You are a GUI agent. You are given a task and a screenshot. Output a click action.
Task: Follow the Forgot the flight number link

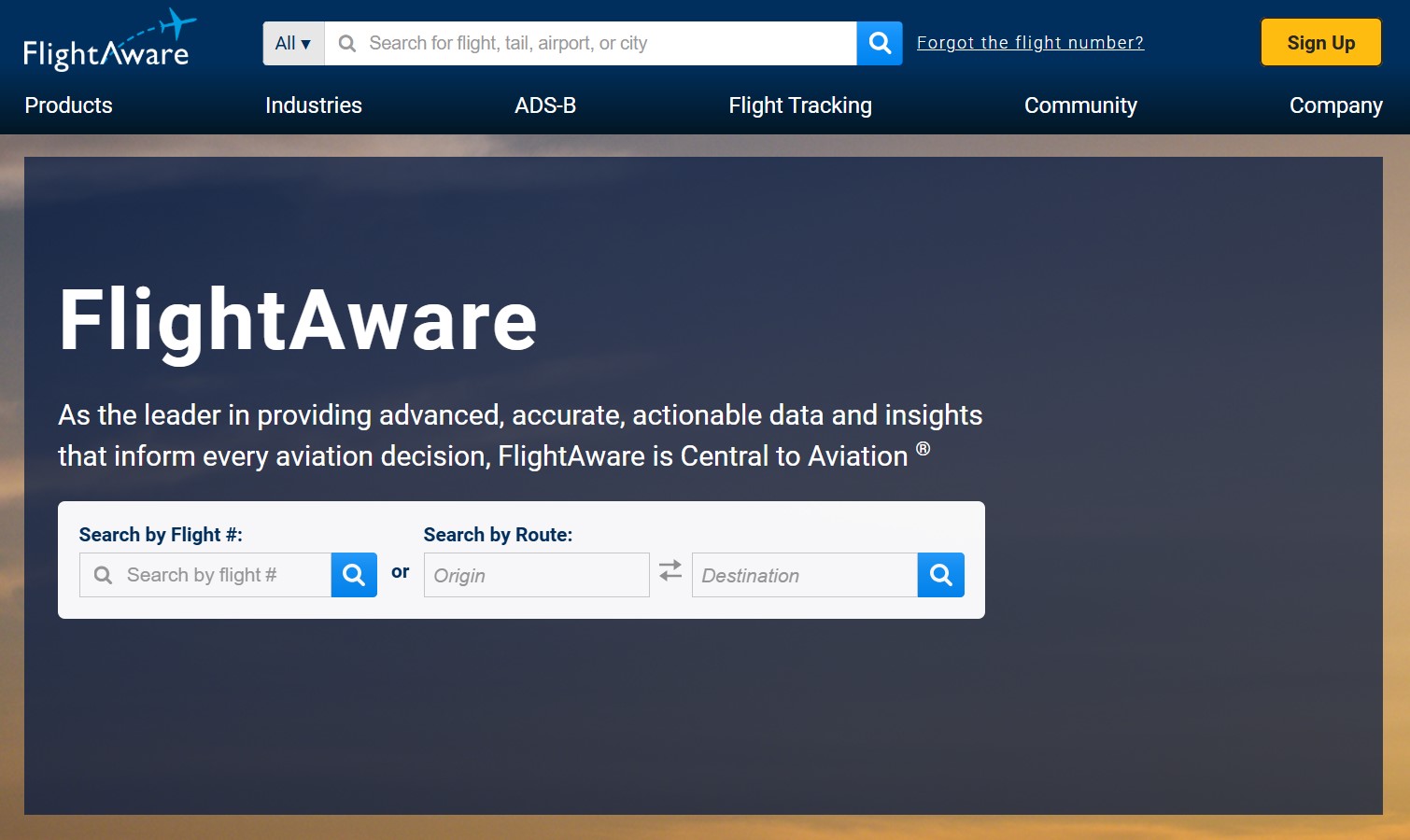(1030, 43)
